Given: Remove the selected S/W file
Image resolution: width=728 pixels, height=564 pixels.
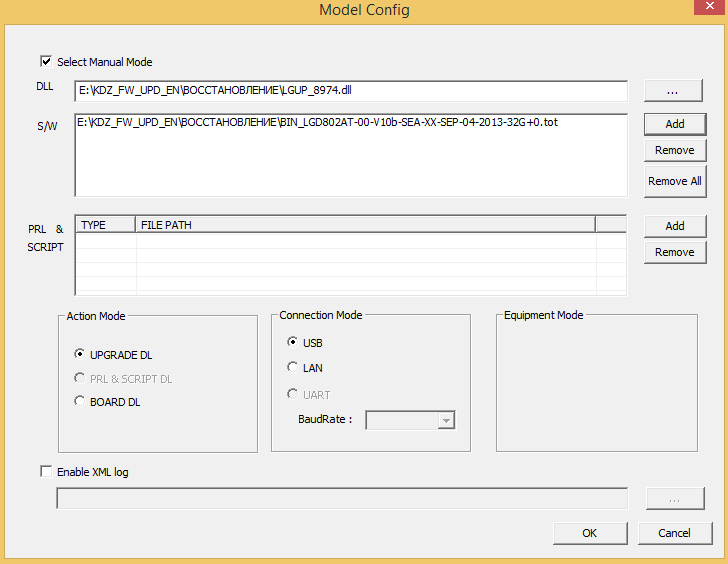Looking at the screenshot, I should [x=674, y=150].
